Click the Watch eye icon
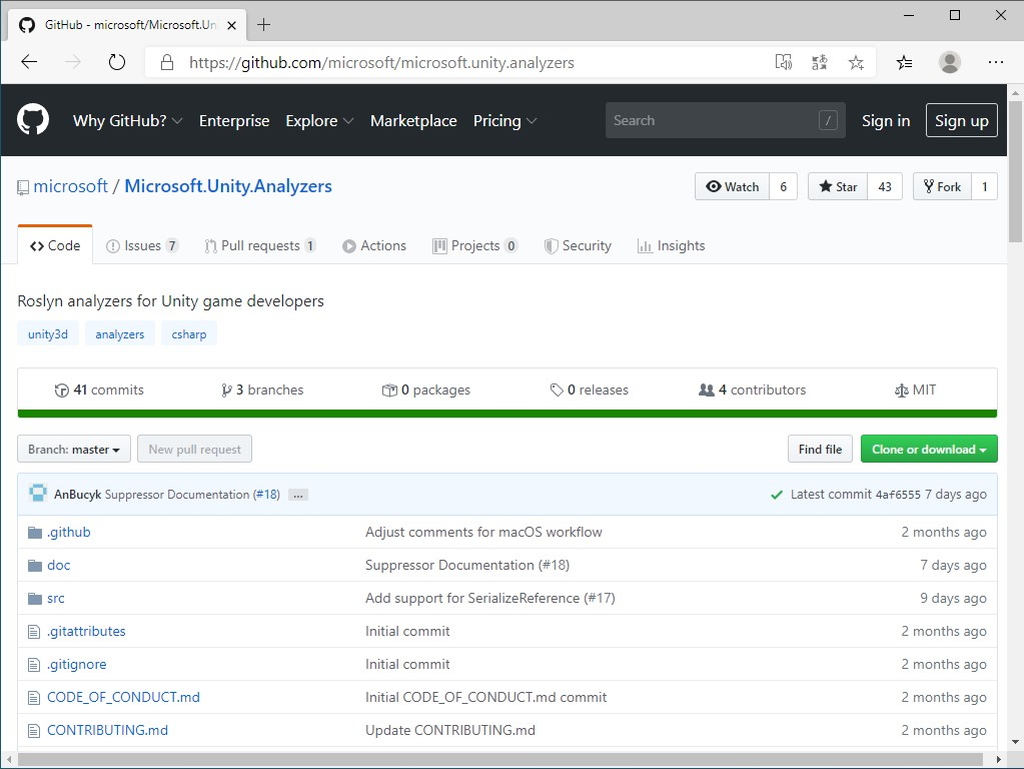This screenshot has width=1024, height=769. 714,186
